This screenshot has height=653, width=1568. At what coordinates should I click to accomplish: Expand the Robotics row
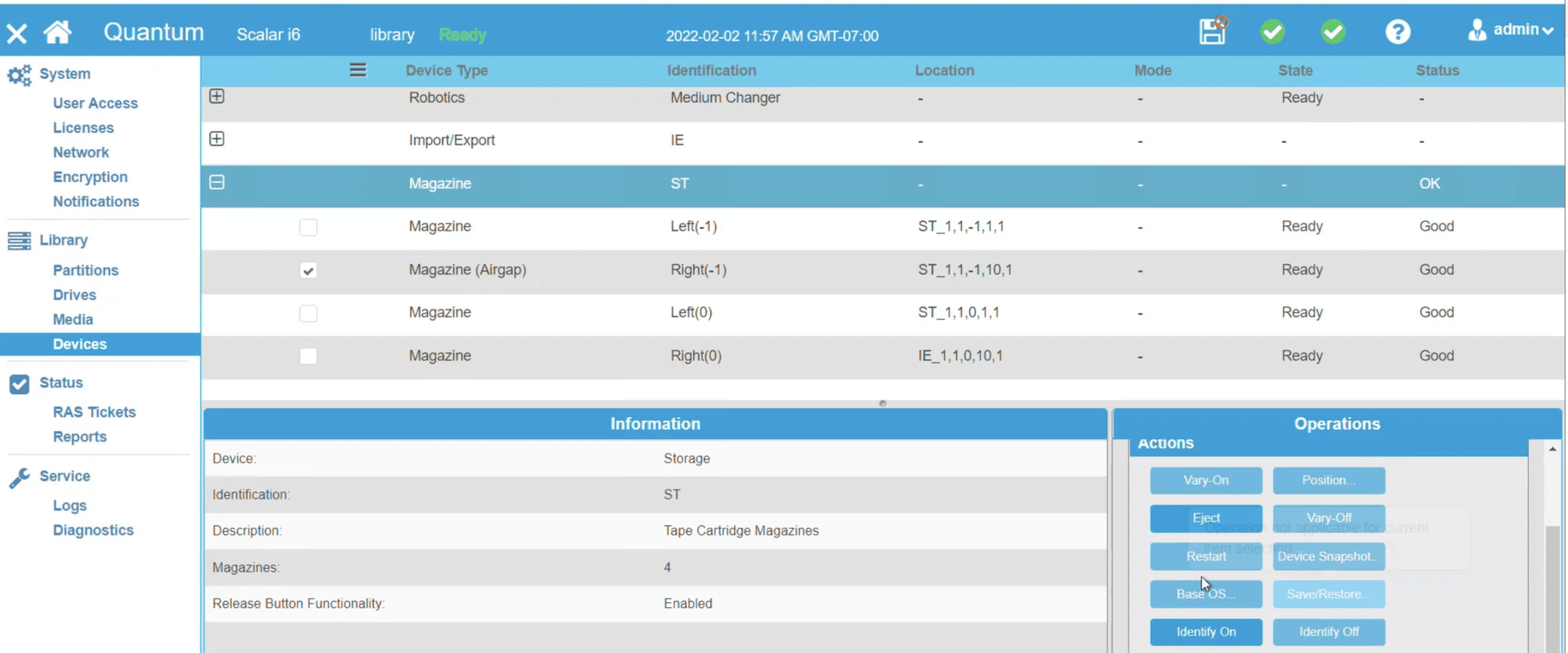coord(216,96)
